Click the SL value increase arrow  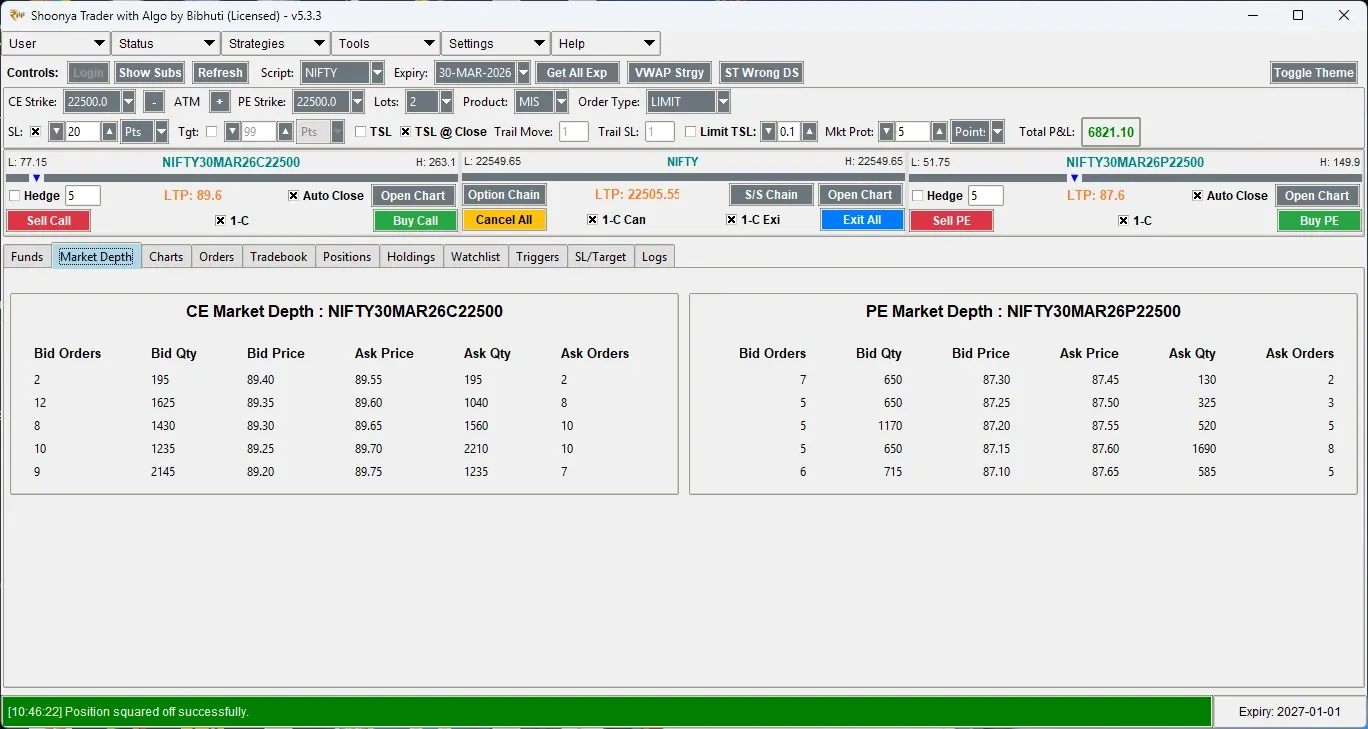(109, 132)
